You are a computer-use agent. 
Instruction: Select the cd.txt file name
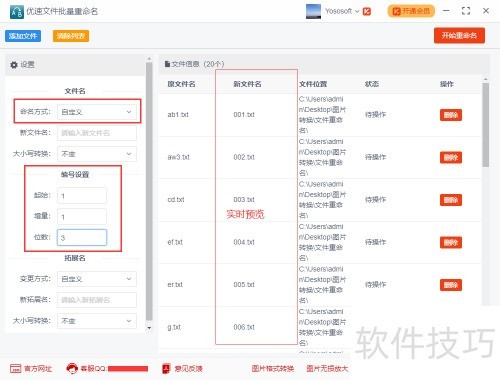pos(176,199)
